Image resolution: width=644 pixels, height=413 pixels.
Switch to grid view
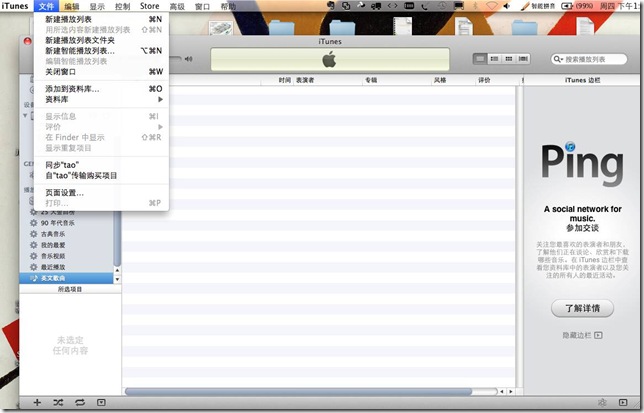508,59
